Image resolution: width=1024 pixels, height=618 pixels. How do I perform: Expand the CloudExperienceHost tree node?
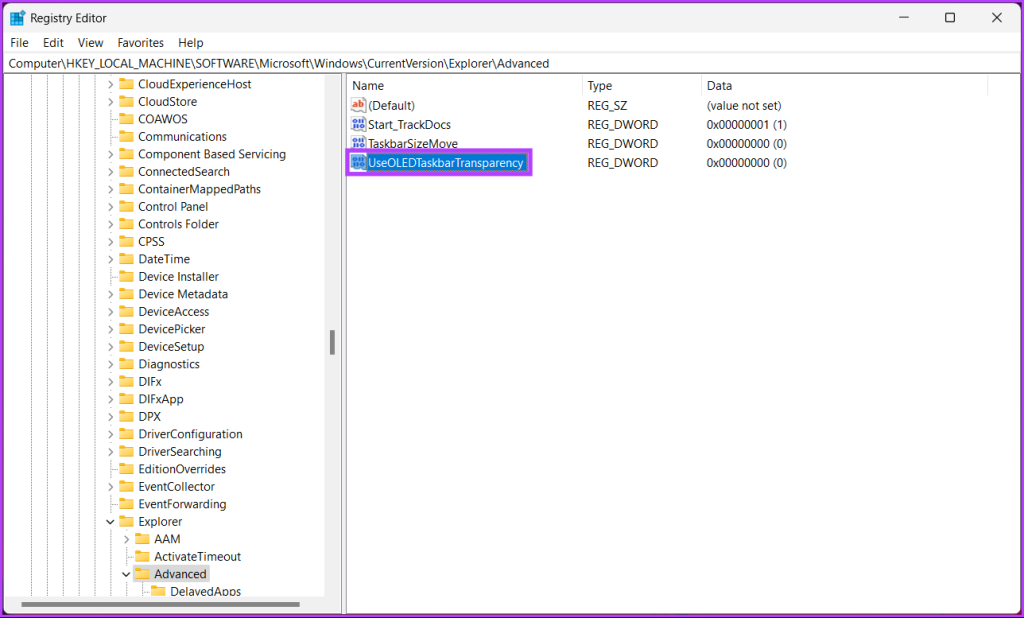coord(110,84)
